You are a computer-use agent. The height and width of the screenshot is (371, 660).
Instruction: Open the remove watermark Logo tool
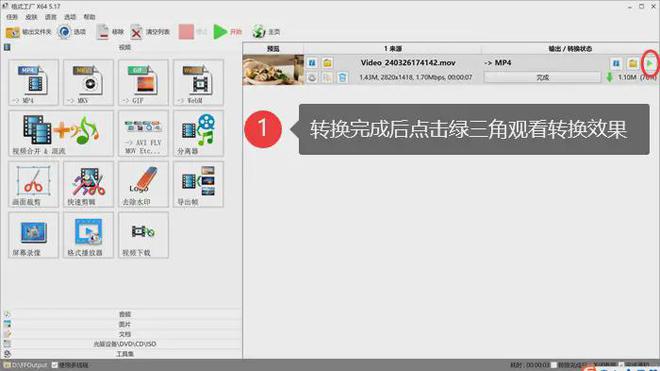point(144,184)
